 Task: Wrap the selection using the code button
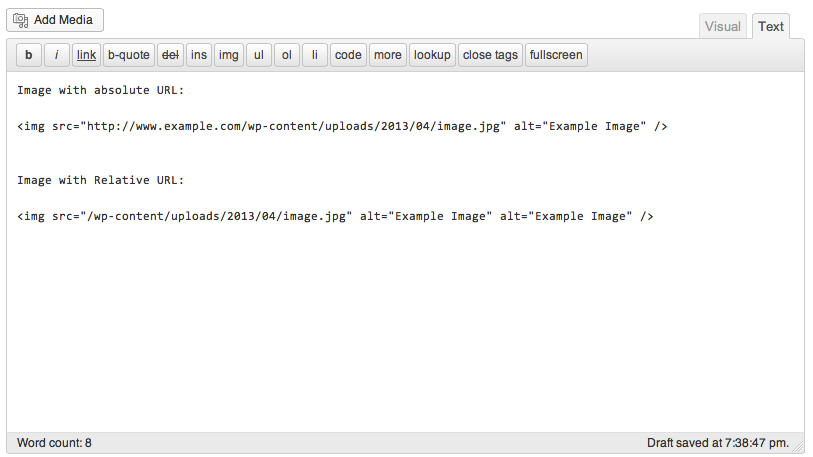pyautogui.click(x=348, y=55)
